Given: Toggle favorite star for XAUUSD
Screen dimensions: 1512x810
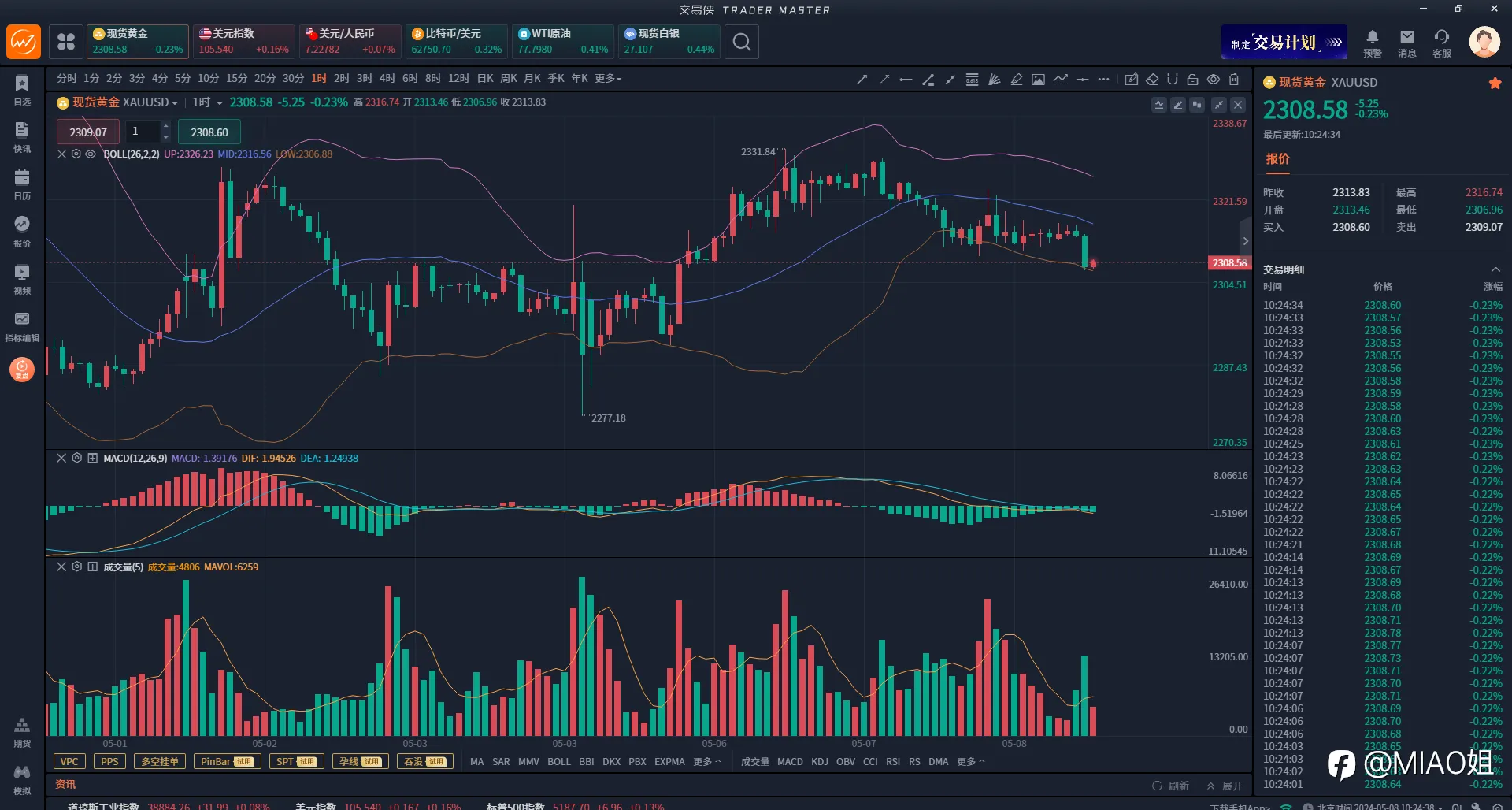Looking at the screenshot, I should (x=1495, y=83).
